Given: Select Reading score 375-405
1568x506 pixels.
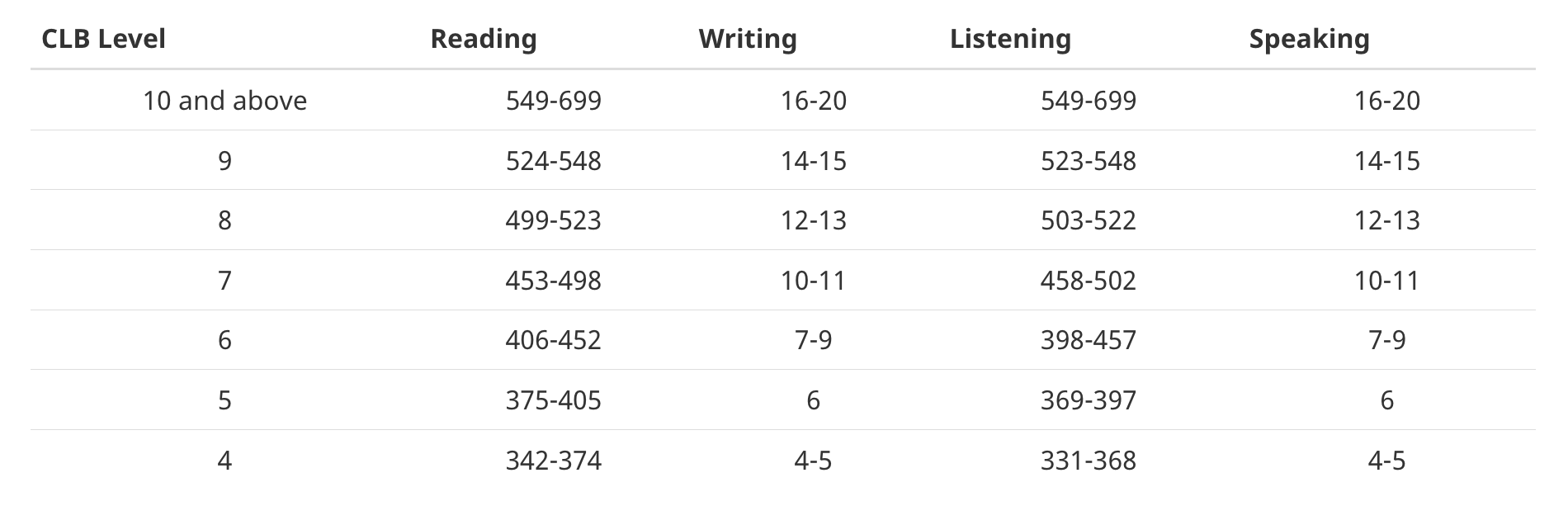Looking at the screenshot, I should point(554,400).
